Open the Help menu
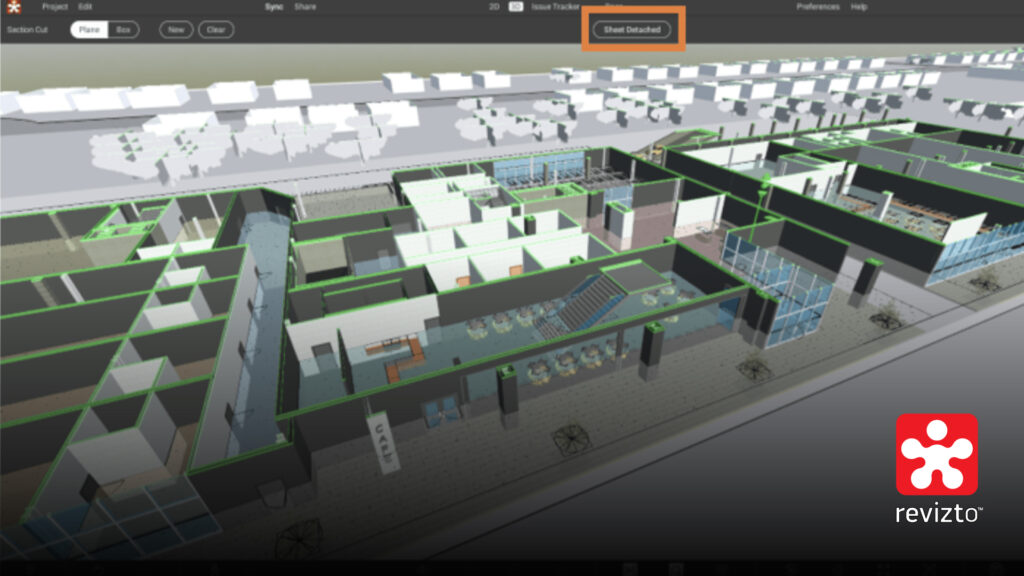The width and height of the screenshot is (1024, 576). [x=859, y=7]
